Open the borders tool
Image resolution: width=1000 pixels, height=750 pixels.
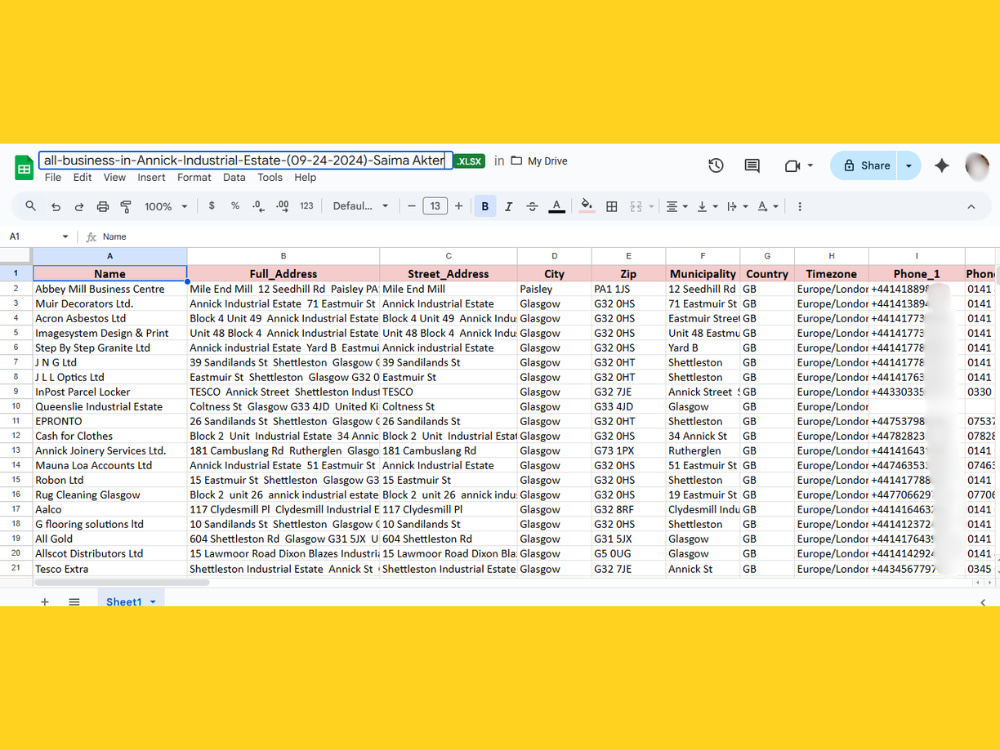pyautogui.click(x=612, y=206)
